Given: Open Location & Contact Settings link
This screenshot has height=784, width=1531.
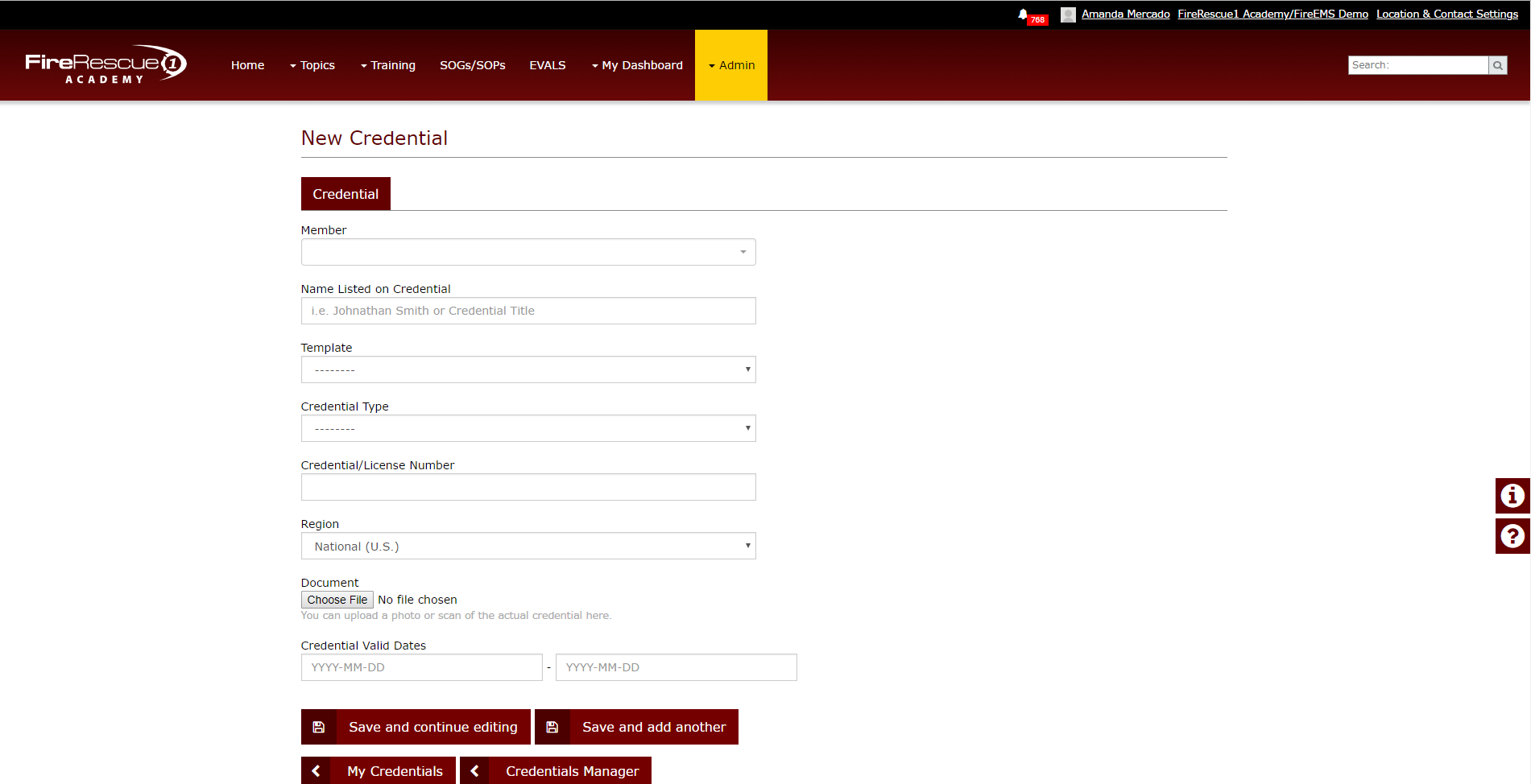Looking at the screenshot, I should pyautogui.click(x=1447, y=14).
